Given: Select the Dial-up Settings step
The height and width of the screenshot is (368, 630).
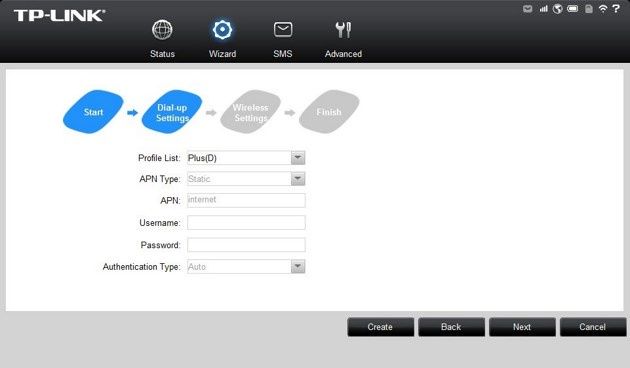Looking at the screenshot, I should (x=172, y=112).
